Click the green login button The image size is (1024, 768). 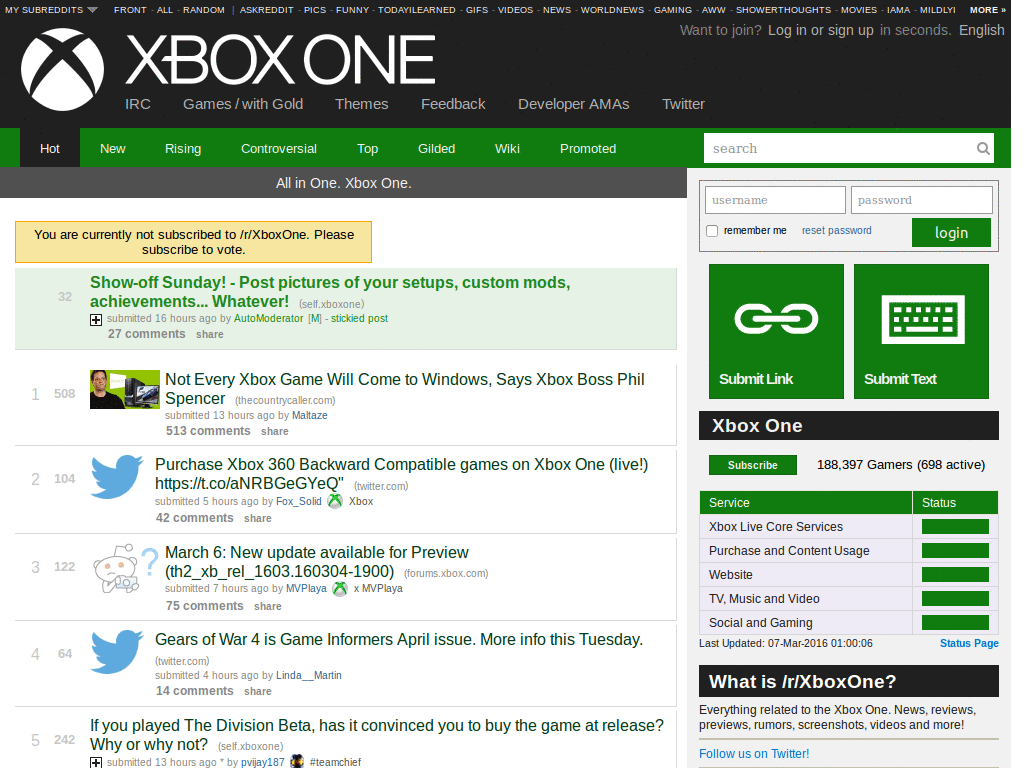click(951, 232)
